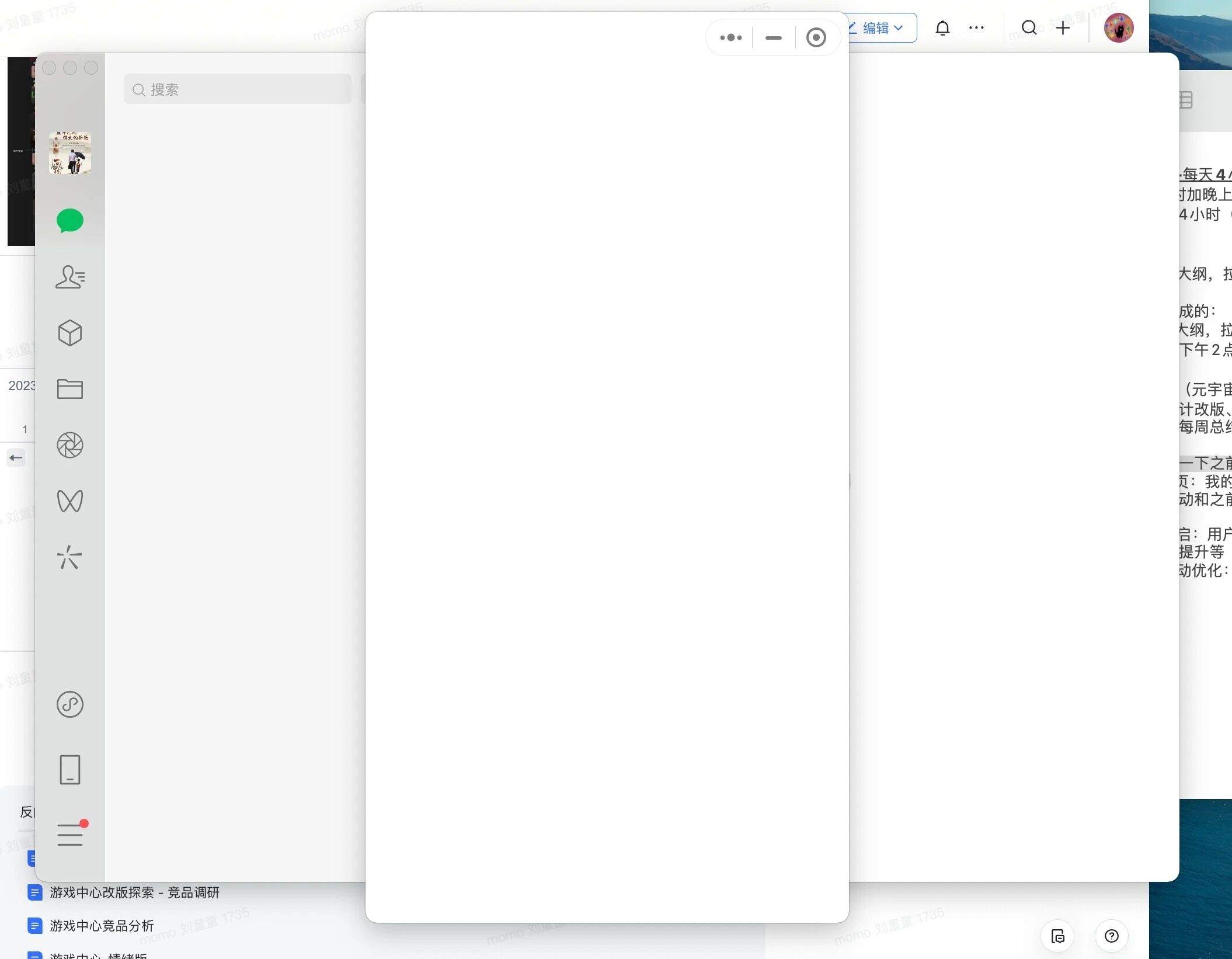Viewport: 1232px width, 959px height.
Task: Open mini program three-dots menu
Action: point(730,37)
